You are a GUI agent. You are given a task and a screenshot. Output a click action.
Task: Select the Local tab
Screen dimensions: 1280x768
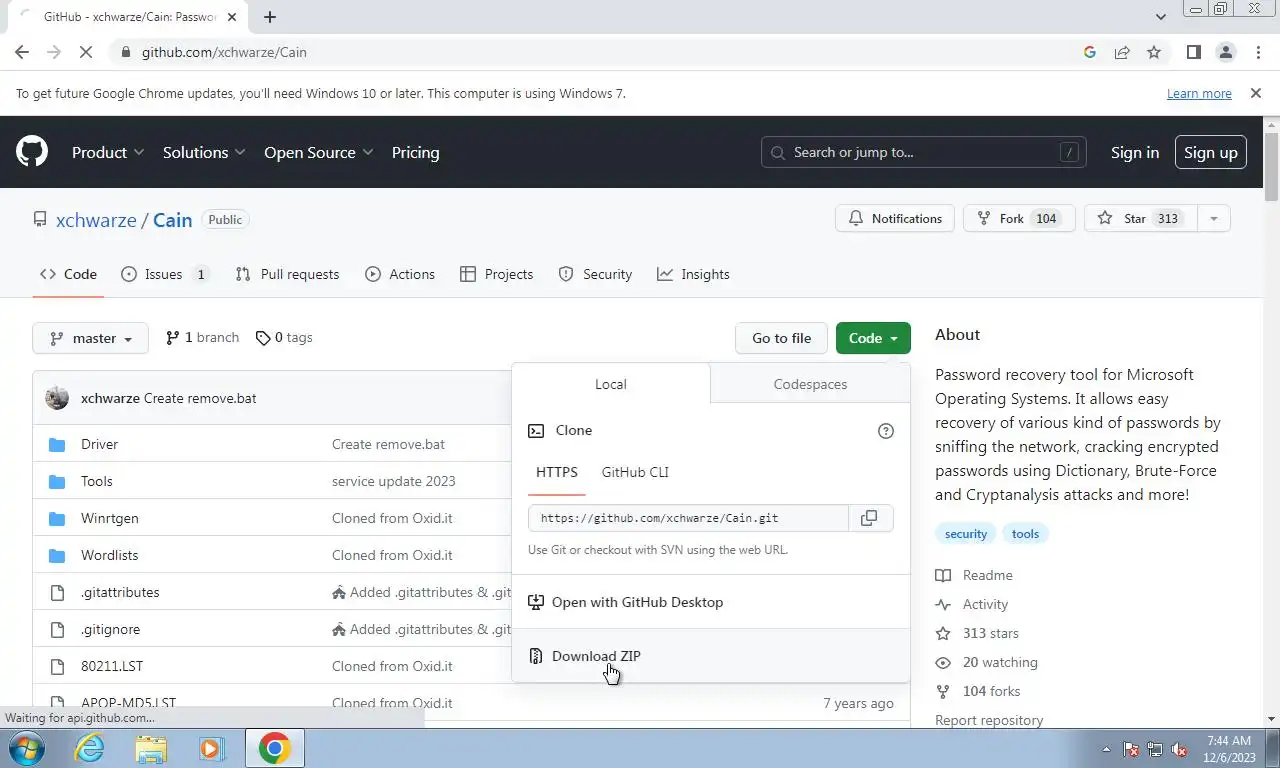tap(610, 384)
